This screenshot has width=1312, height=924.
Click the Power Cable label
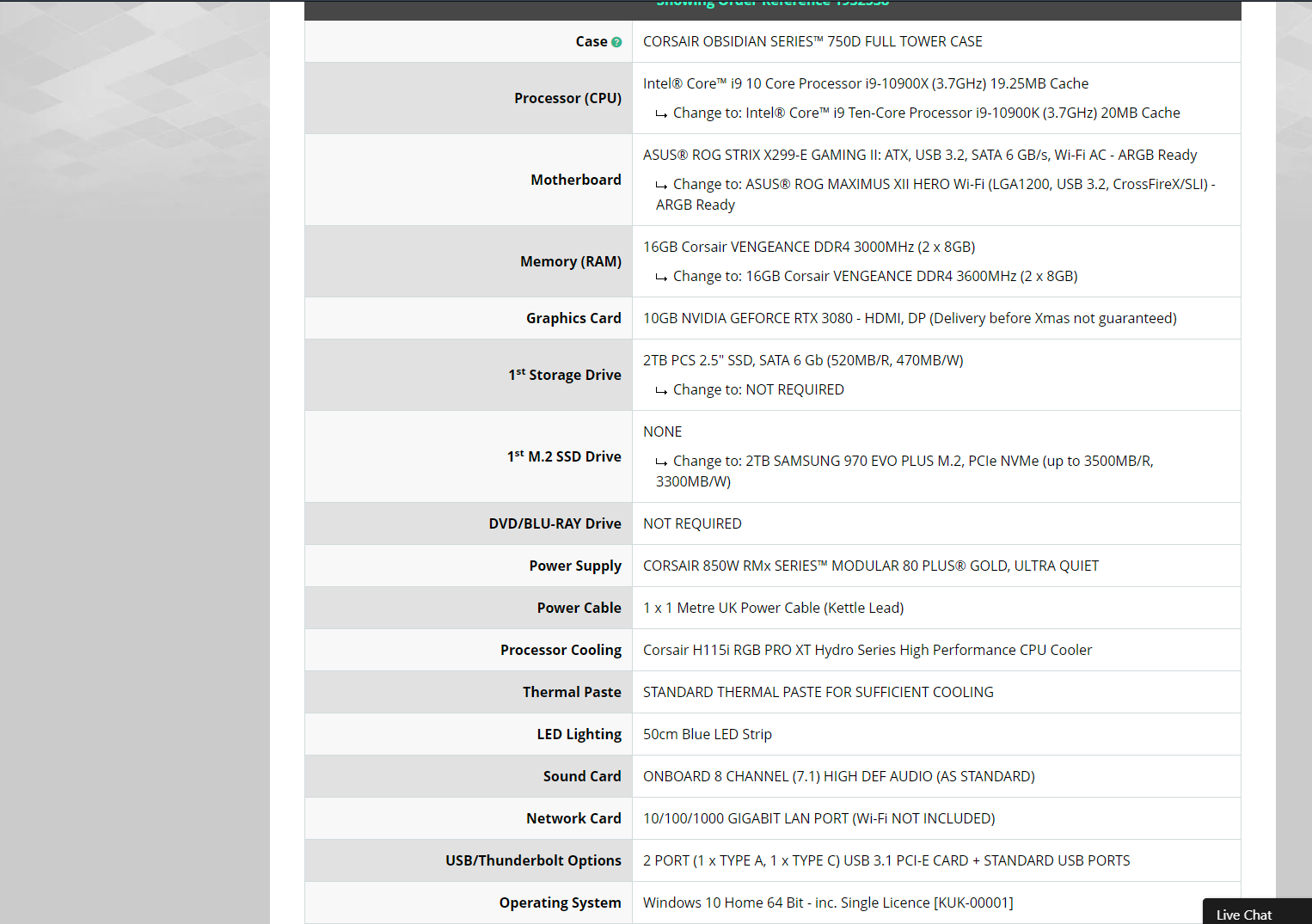[x=579, y=608]
